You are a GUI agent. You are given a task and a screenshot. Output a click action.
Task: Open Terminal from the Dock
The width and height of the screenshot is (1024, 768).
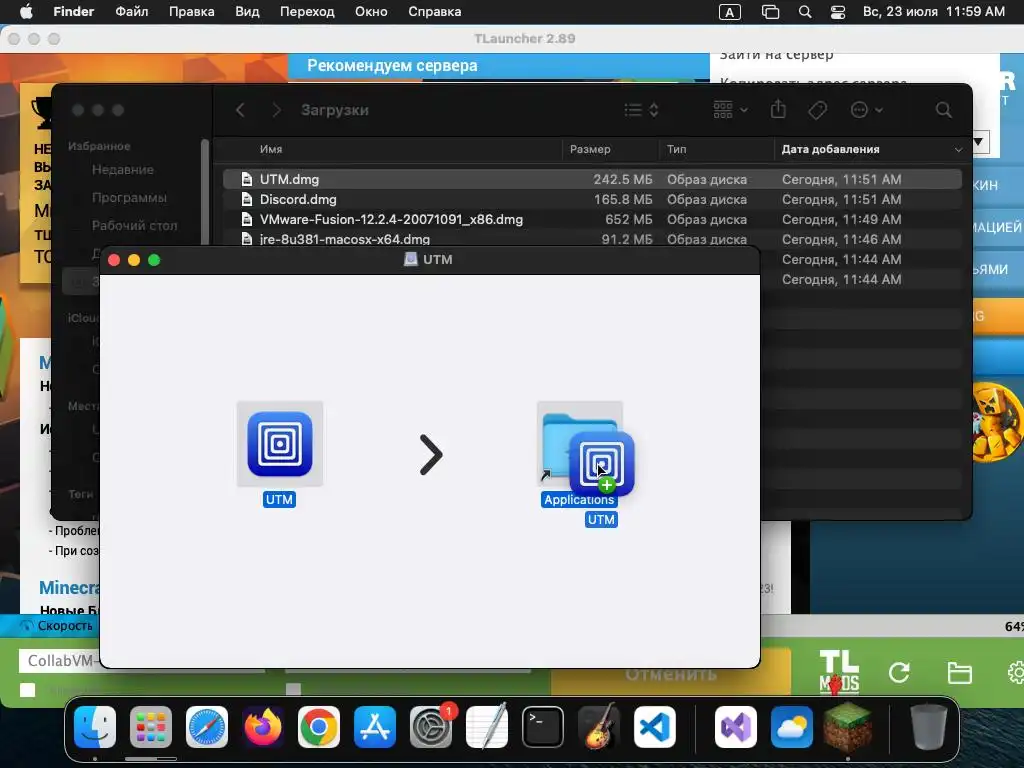(543, 727)
